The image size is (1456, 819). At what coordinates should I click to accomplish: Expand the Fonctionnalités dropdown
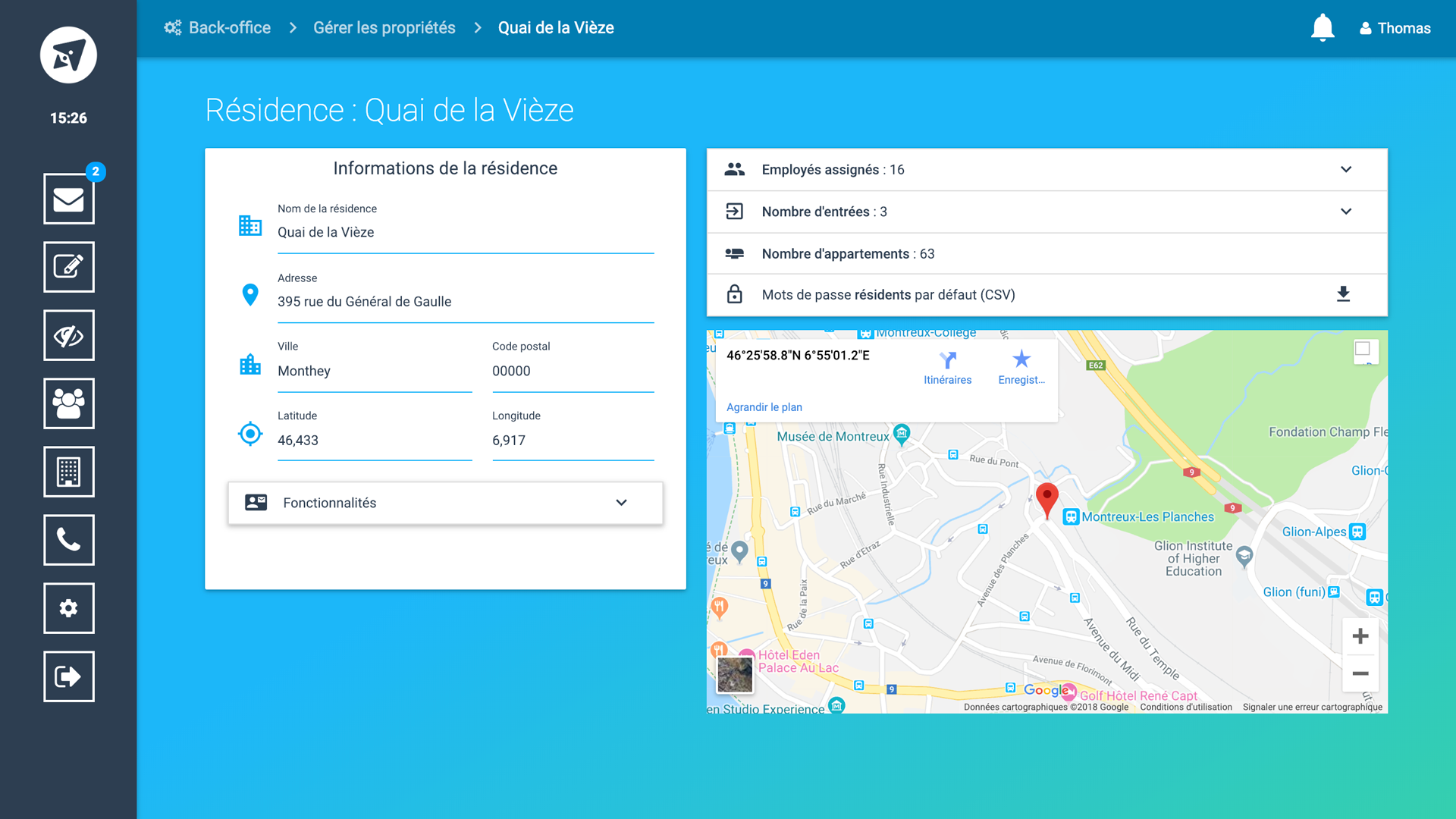click(x=621, y=503)
